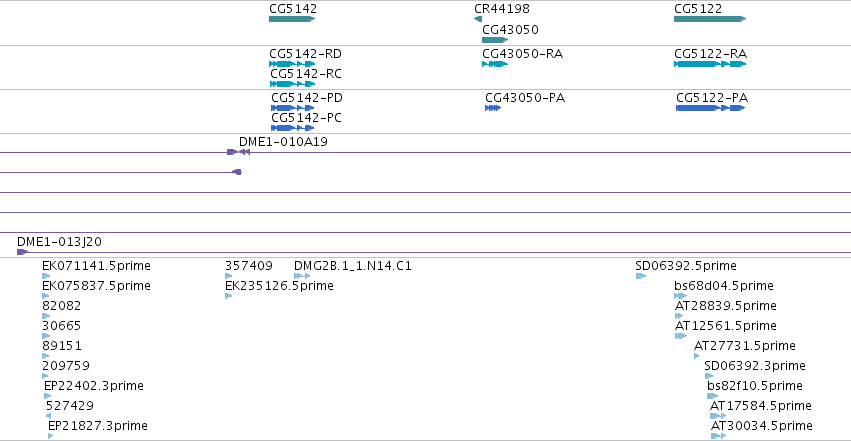Select the CG5142 gene glyph
The image size is (851, 441).
(x=292, y=19)
